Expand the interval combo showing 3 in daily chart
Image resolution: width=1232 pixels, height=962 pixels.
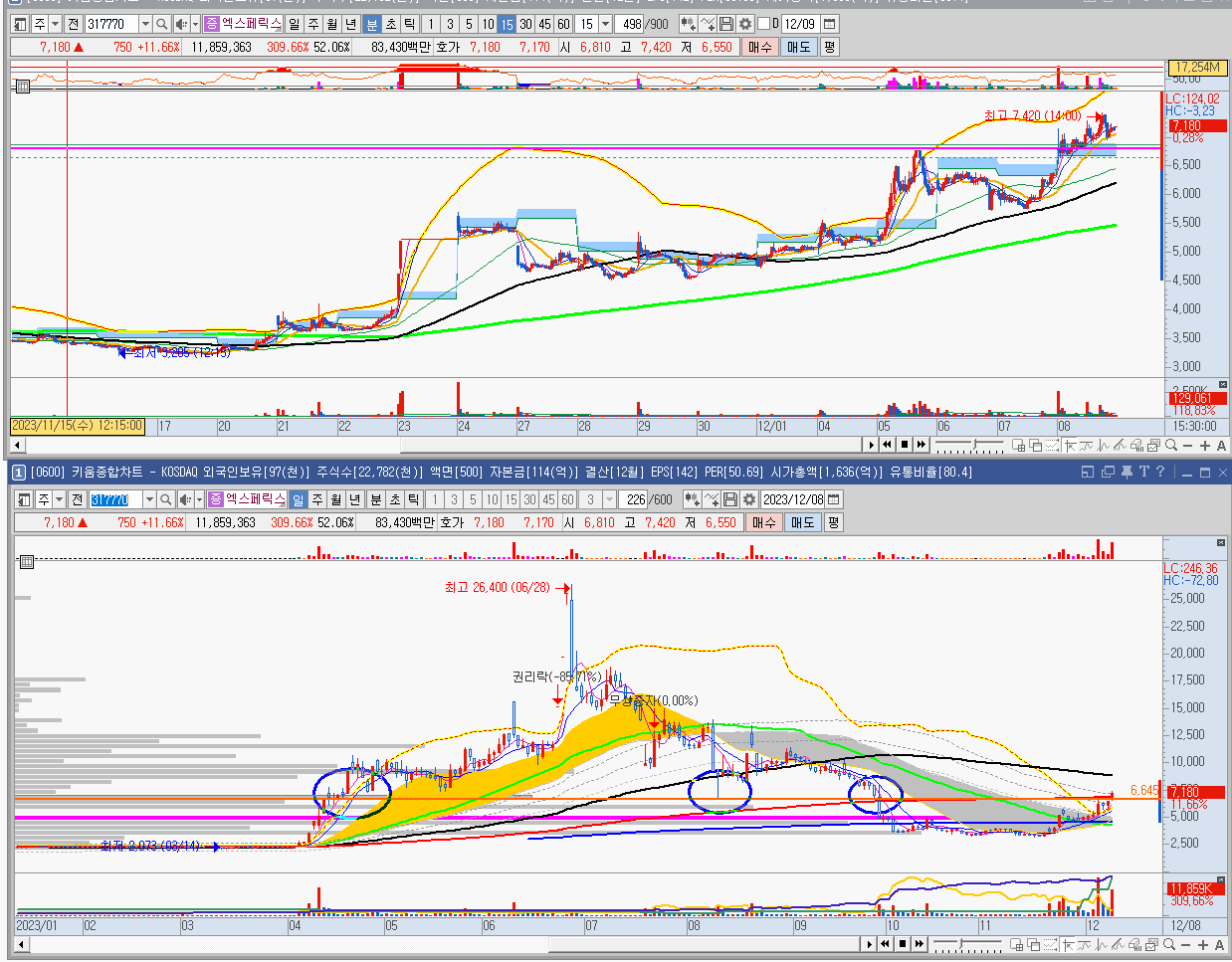click(x=609, y=498)
